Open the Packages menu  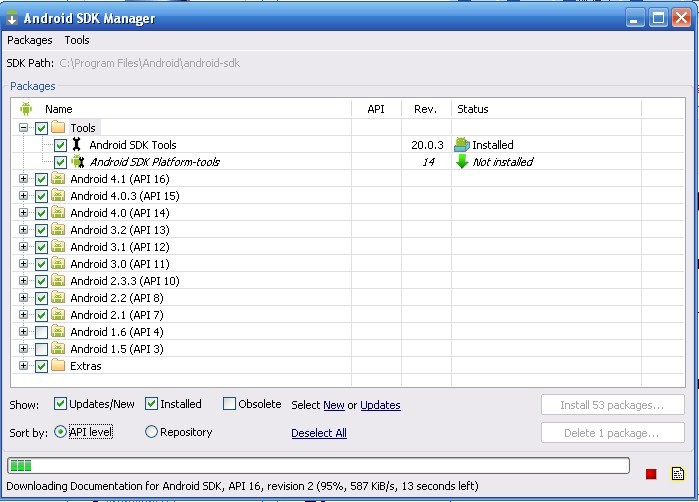(x=29, y=40)
